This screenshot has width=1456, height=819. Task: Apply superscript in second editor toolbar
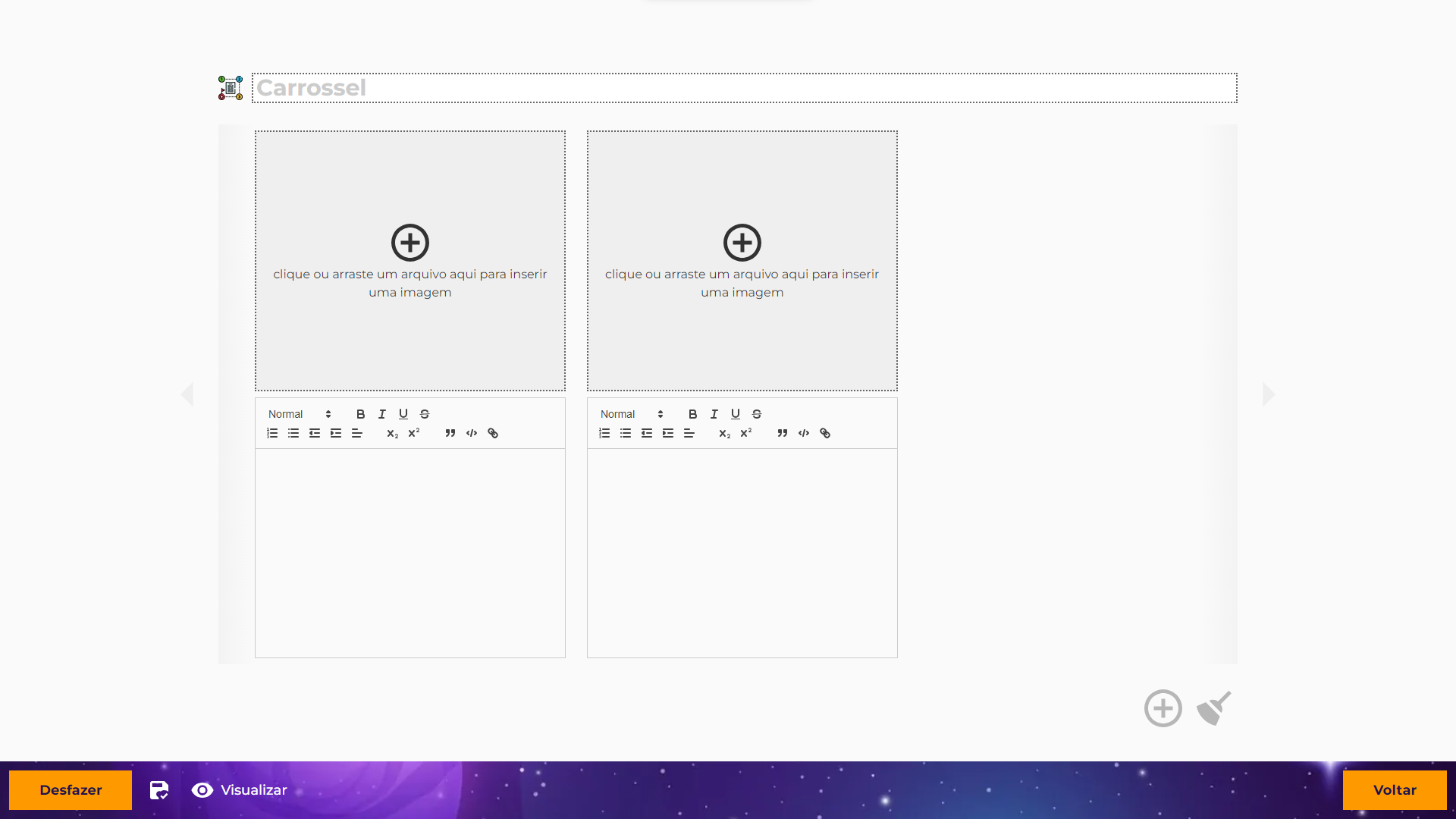(746, 433)
